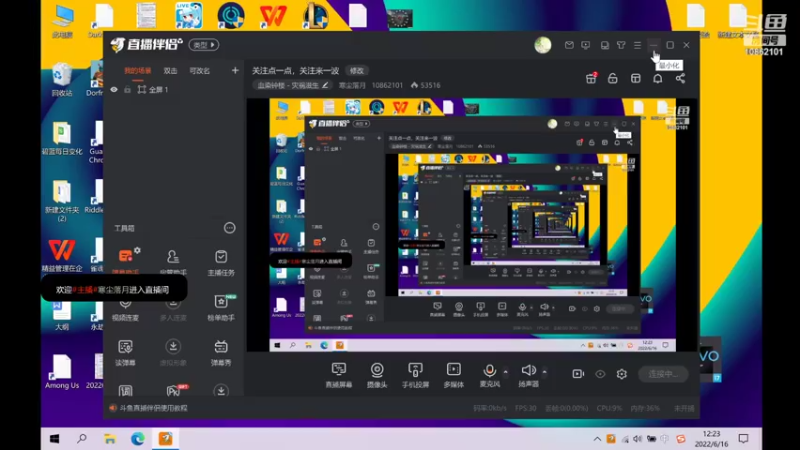The height and width of the screenshot is (450, 800).
Task: Open the notification bell icon
Action: tap(658, 78)
